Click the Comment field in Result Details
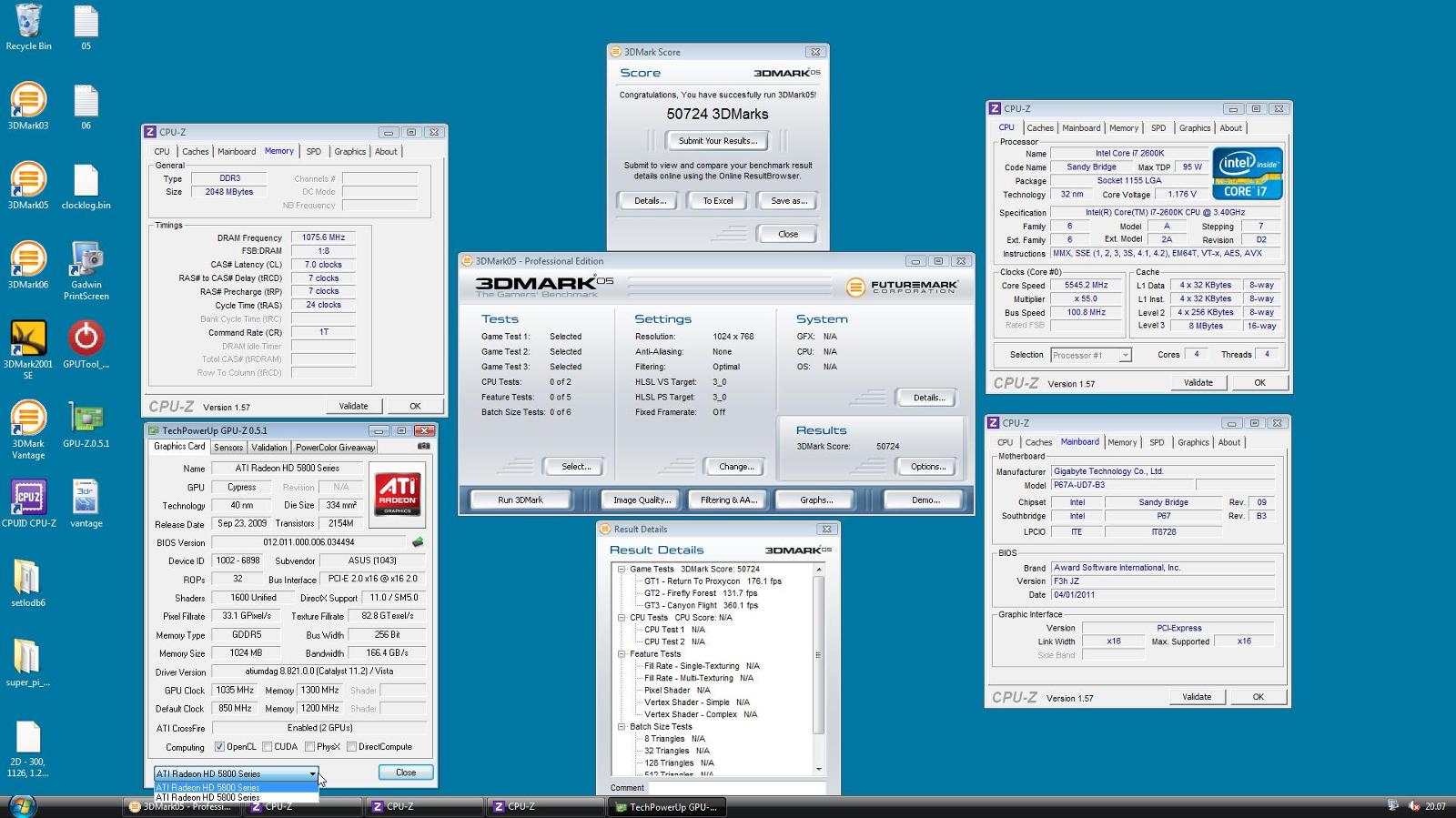1456x818 pixels. tap(737, 788)
